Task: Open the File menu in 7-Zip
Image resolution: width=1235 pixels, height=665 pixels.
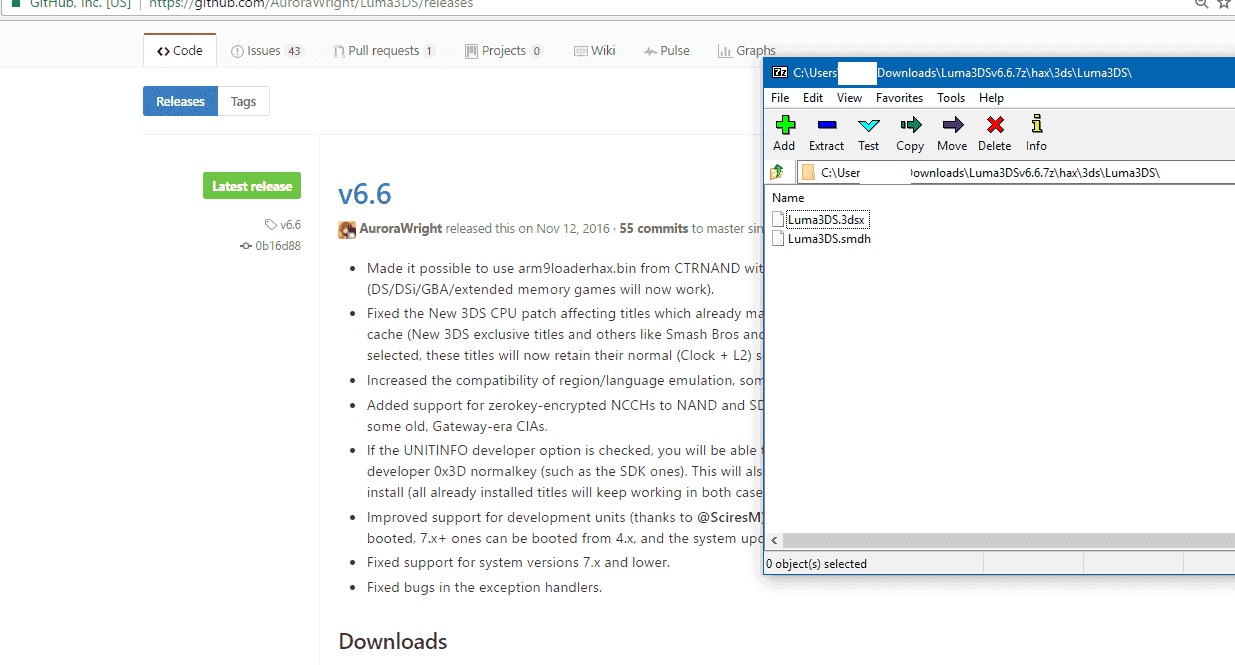Action: pos(780,98)
